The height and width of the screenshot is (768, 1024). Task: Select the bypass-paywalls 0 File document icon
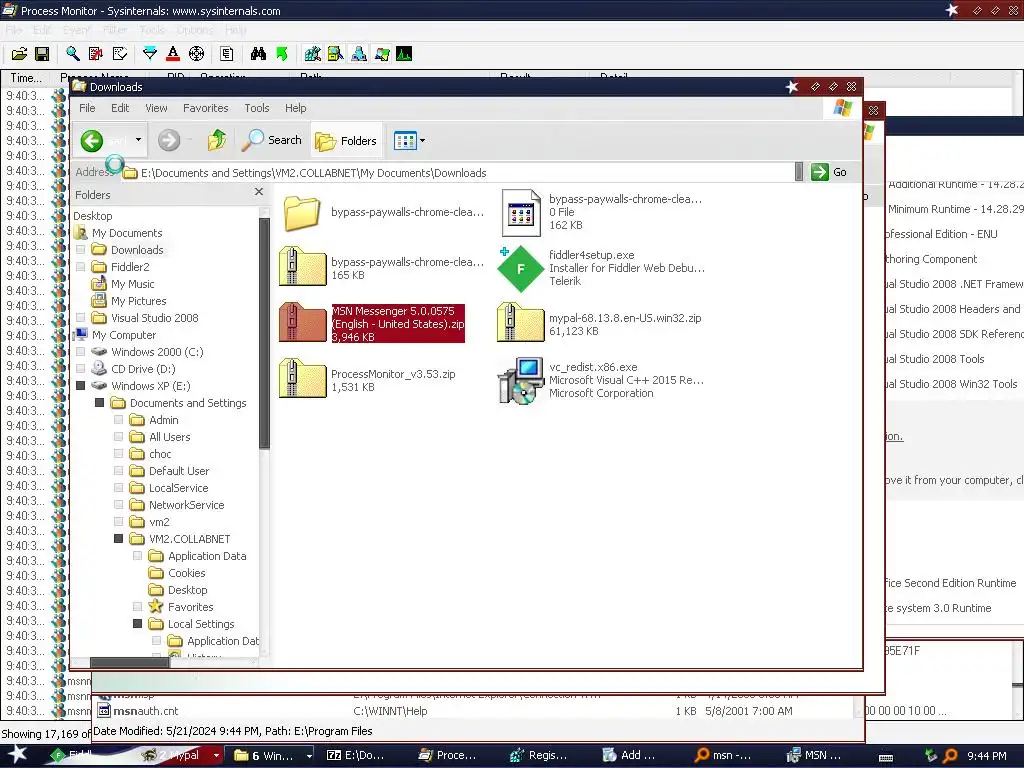520,213
